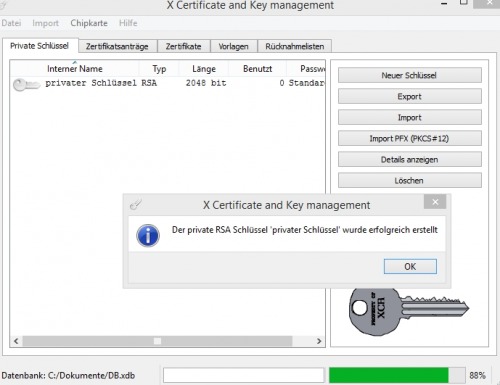Viewport: 500px width, 385px height.
Task: Open the Chipkarte menu
Action: coord(89,23)
